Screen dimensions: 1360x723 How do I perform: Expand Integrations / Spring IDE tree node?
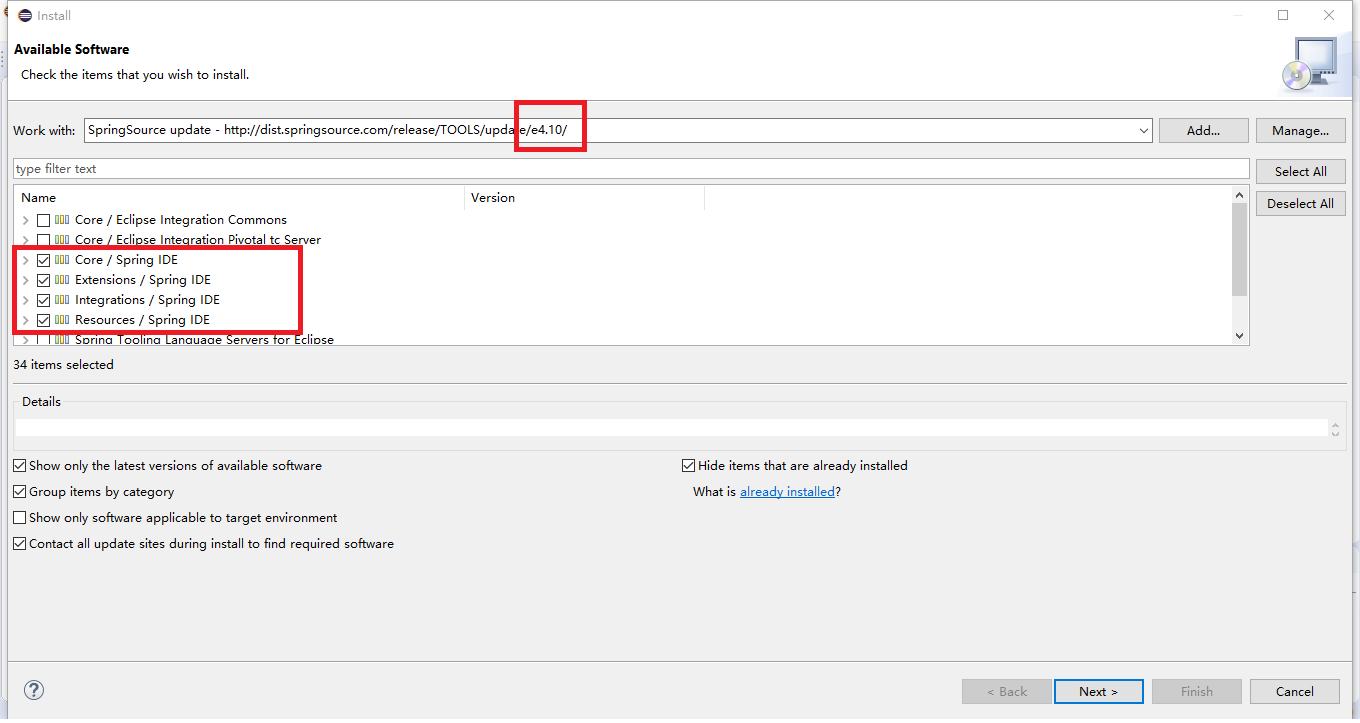[x=25, y=300]
